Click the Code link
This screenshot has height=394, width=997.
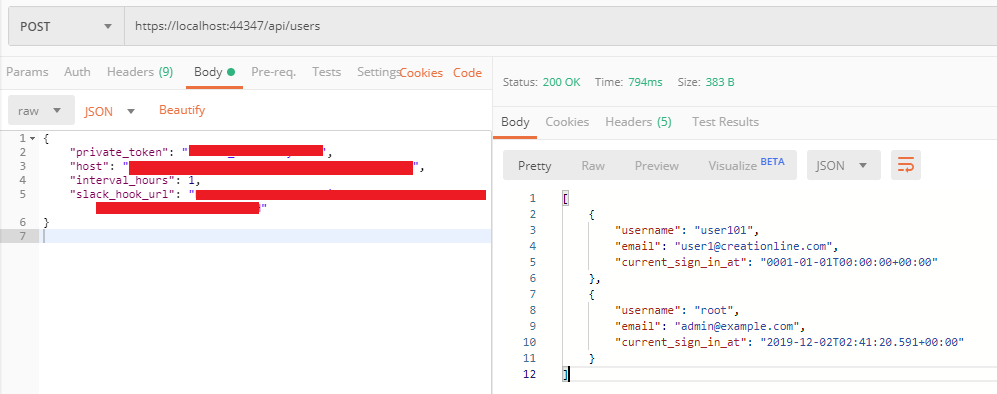coord(467,72)
